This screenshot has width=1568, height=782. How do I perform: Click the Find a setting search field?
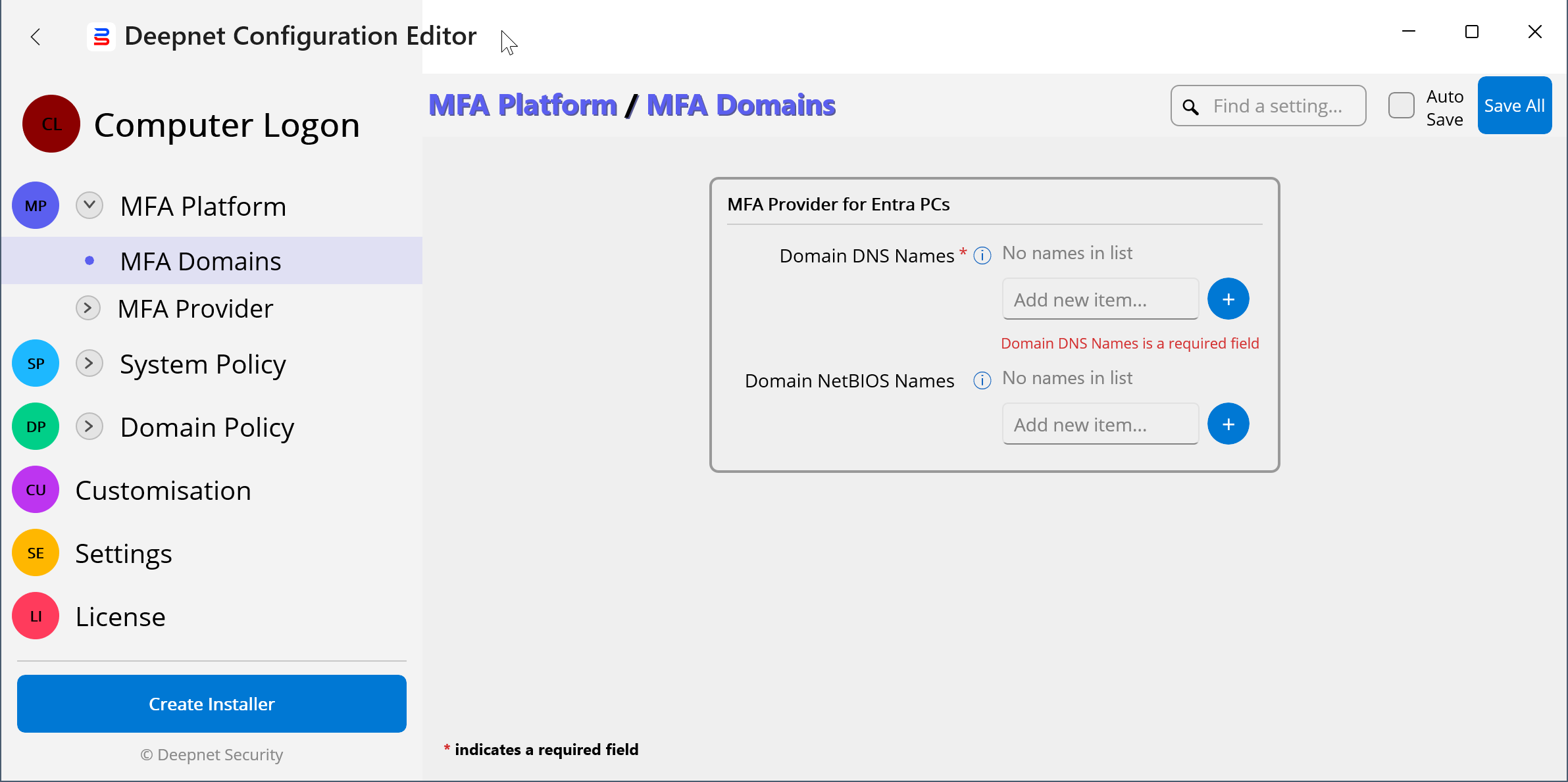(x=1278, y=106)
